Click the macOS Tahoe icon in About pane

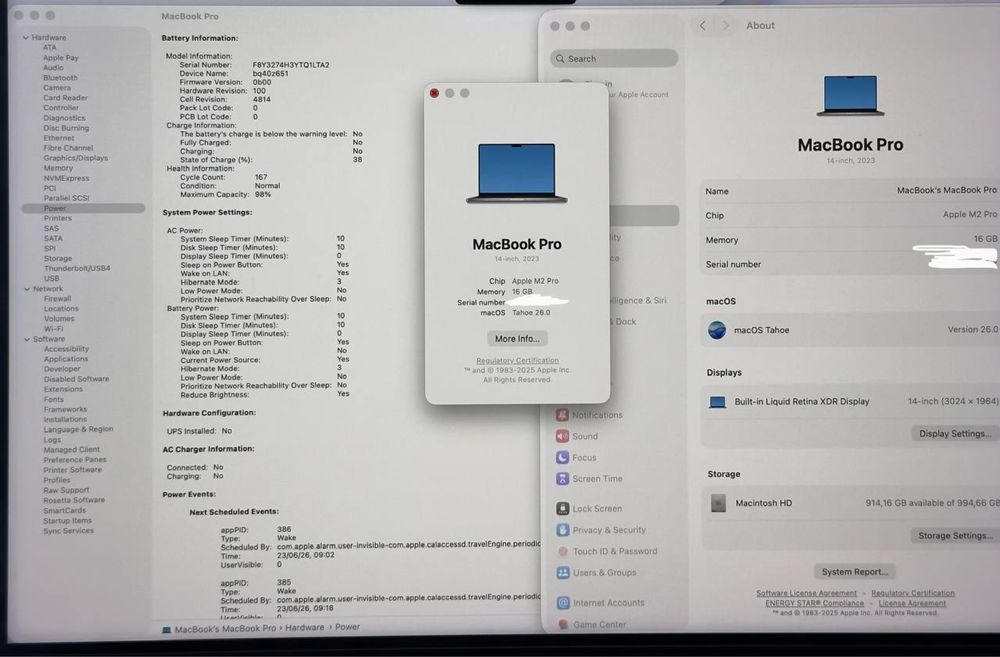click(x=717, y=330)
